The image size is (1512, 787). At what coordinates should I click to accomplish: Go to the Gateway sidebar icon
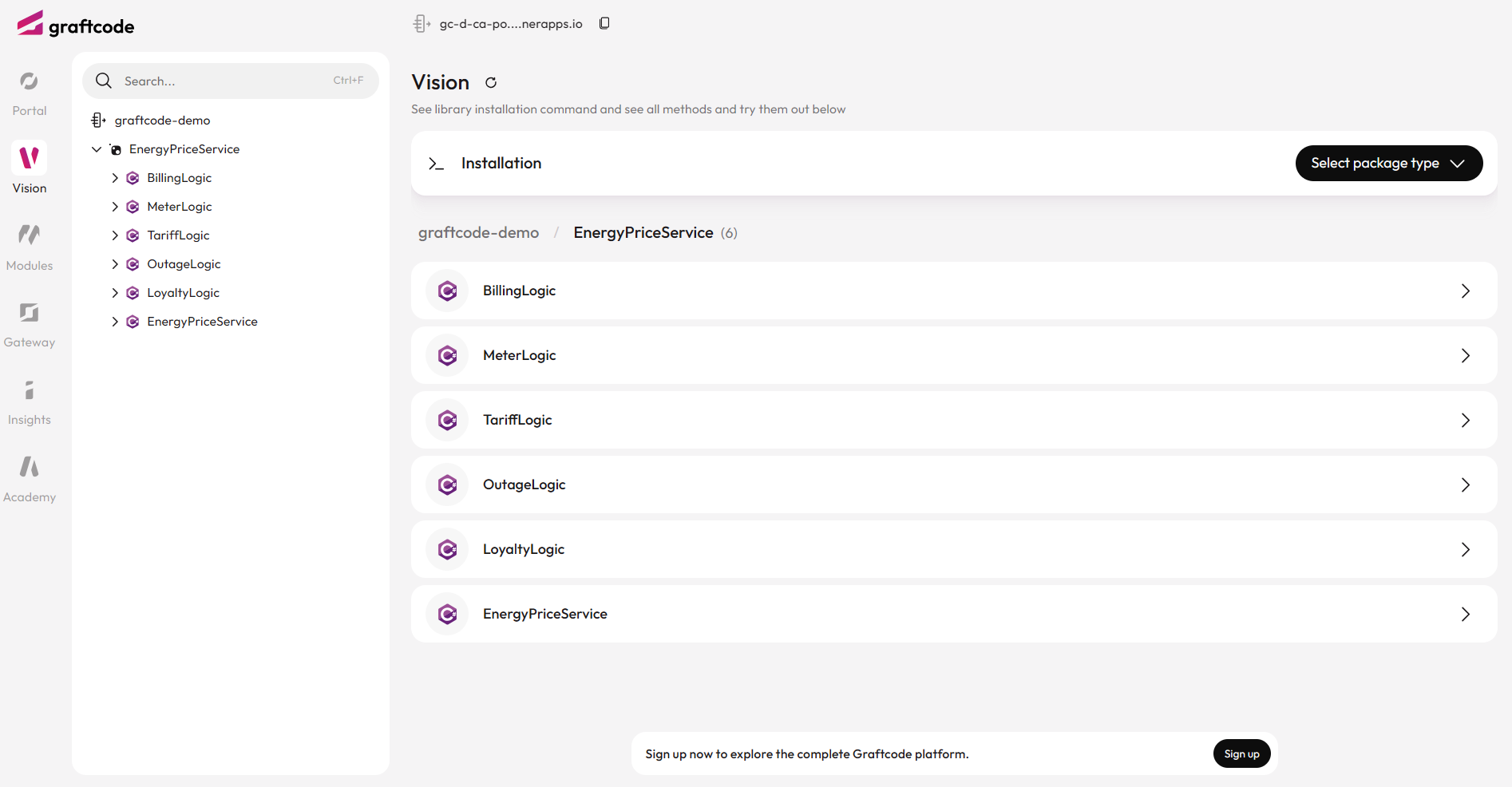click(x=30, y=313)
